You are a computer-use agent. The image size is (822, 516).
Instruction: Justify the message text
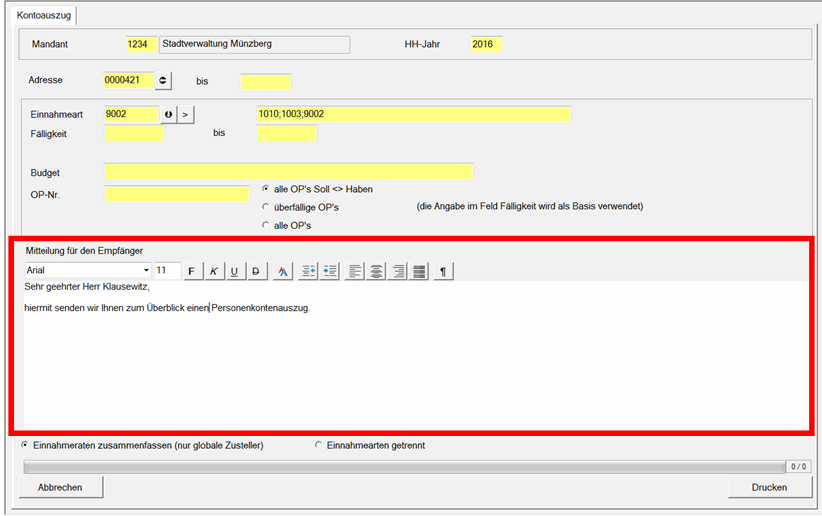[419, 271]
